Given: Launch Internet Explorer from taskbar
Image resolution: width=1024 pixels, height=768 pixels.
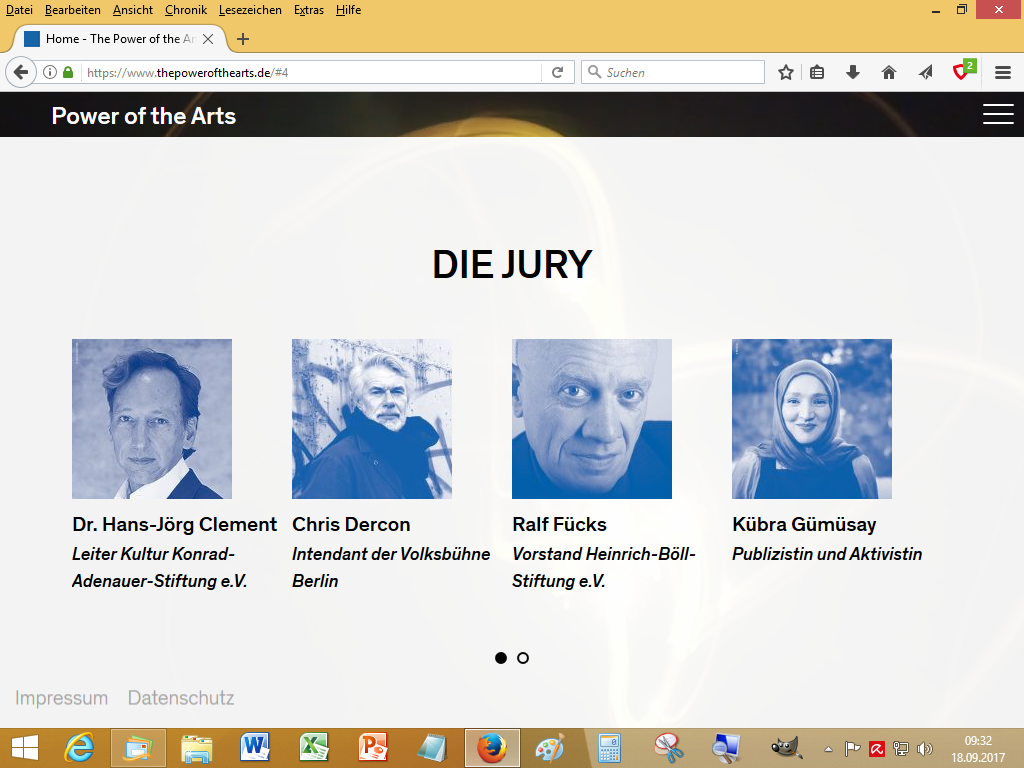Looking at the screenshot, I should point(79,748).
